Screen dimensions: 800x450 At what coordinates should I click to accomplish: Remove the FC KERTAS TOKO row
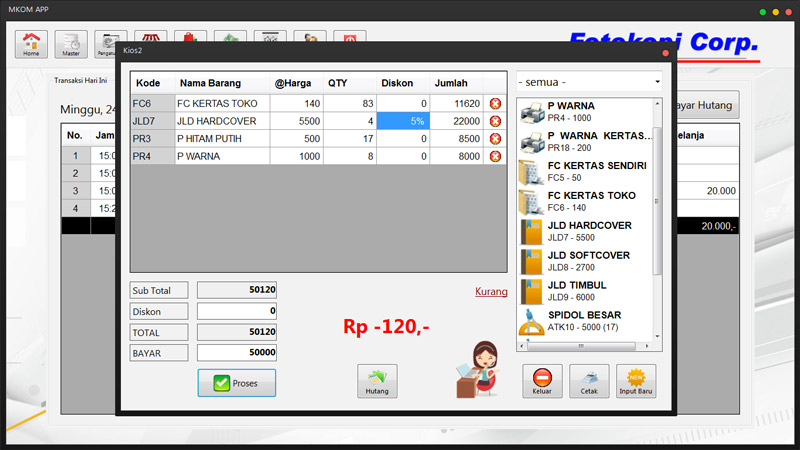tap(495, 104)
